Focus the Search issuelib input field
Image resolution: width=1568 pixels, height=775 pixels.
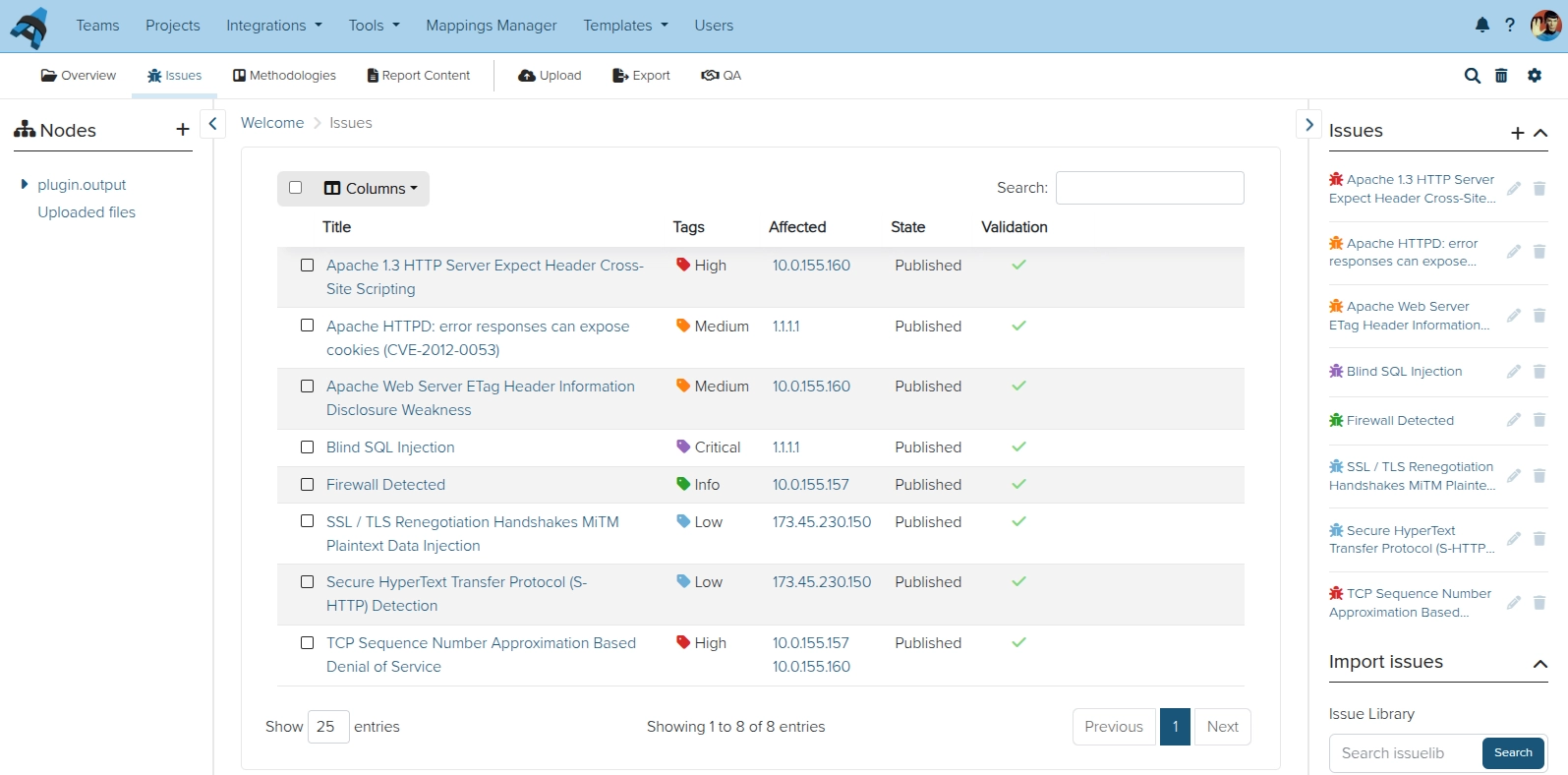click(1406, 753)
